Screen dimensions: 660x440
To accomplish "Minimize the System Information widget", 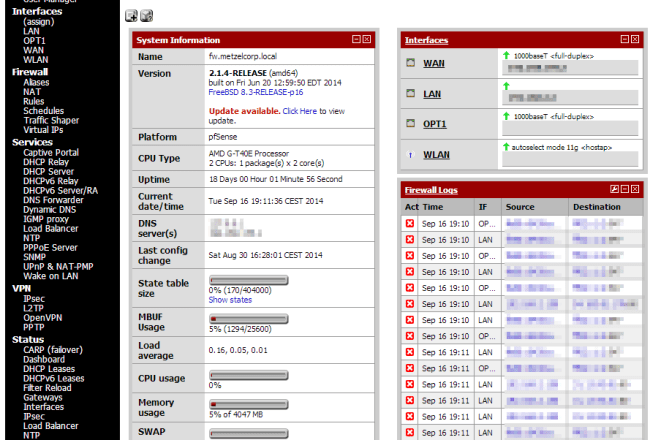I will coord(357,39).
